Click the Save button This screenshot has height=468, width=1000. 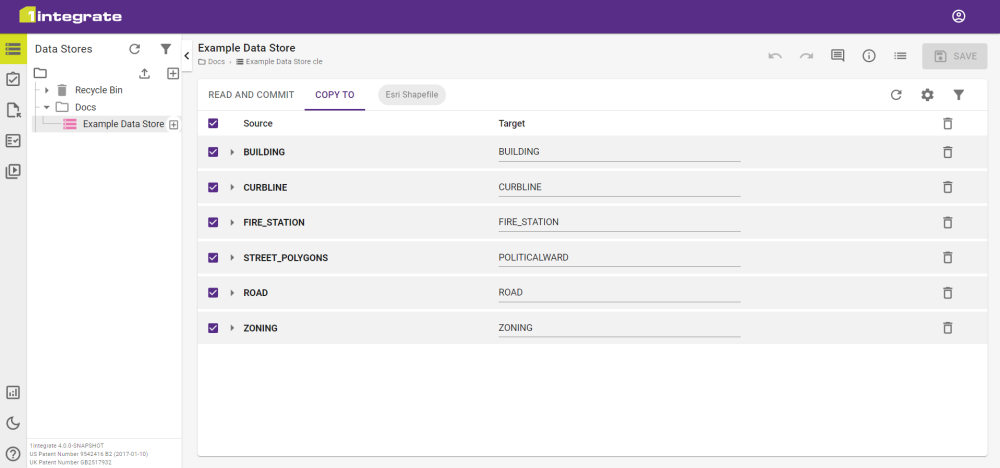point(954,56)
